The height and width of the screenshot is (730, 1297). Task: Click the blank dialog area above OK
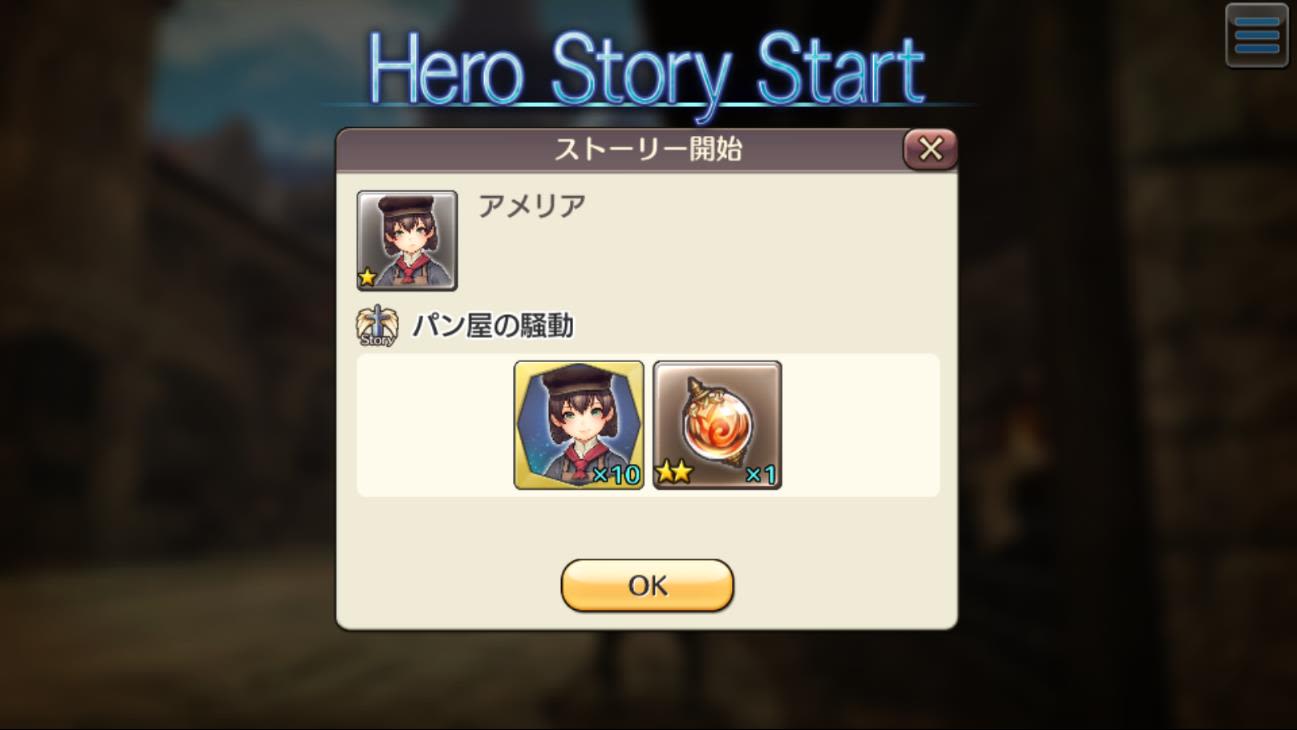tap(647, 527)
